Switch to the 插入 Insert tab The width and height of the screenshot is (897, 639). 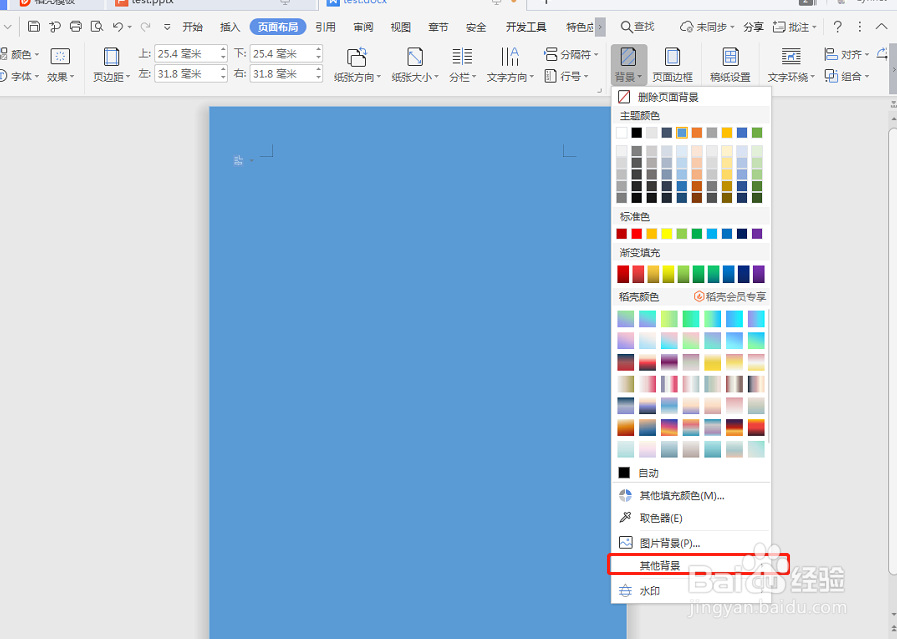click(x=230, y=27)
